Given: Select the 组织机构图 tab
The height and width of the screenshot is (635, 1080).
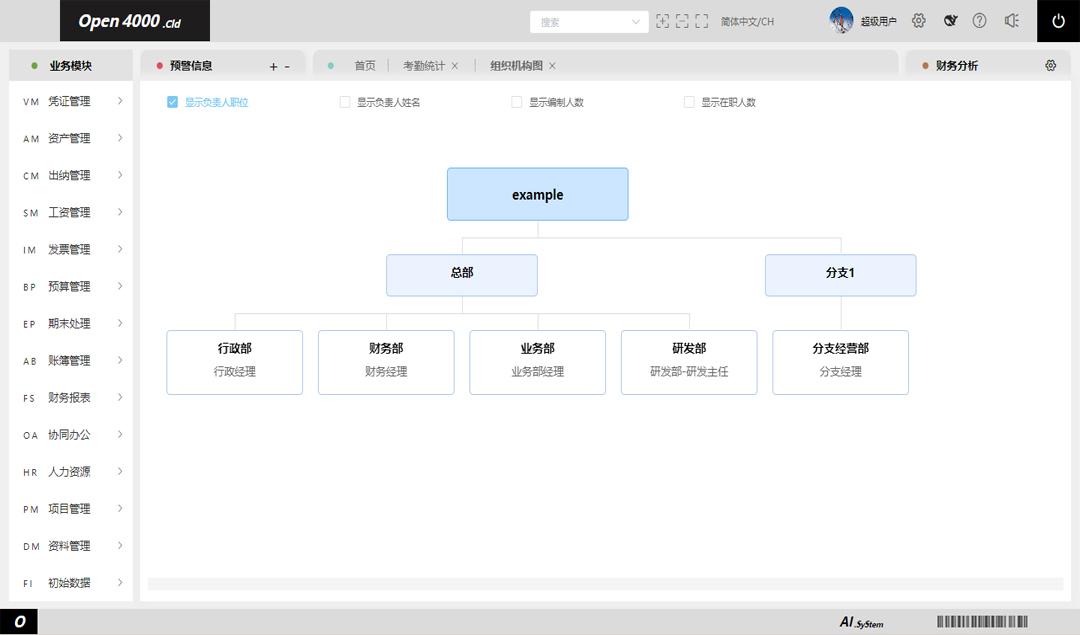Looking at the screenshot, I should pos(516,65).
